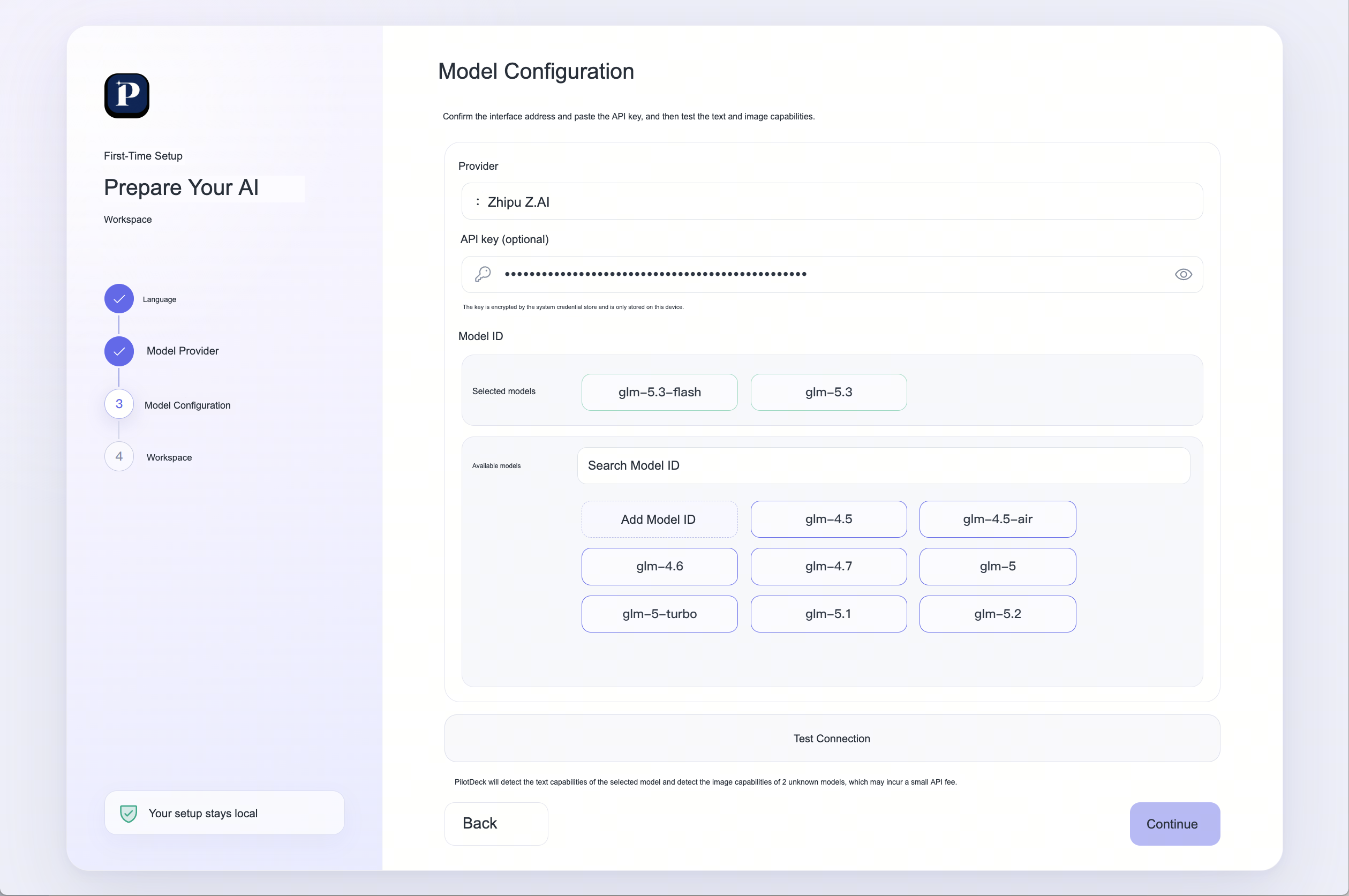Deselect the glm-5.3 selected model
1349x896 pixels.
tap(828, 392)
